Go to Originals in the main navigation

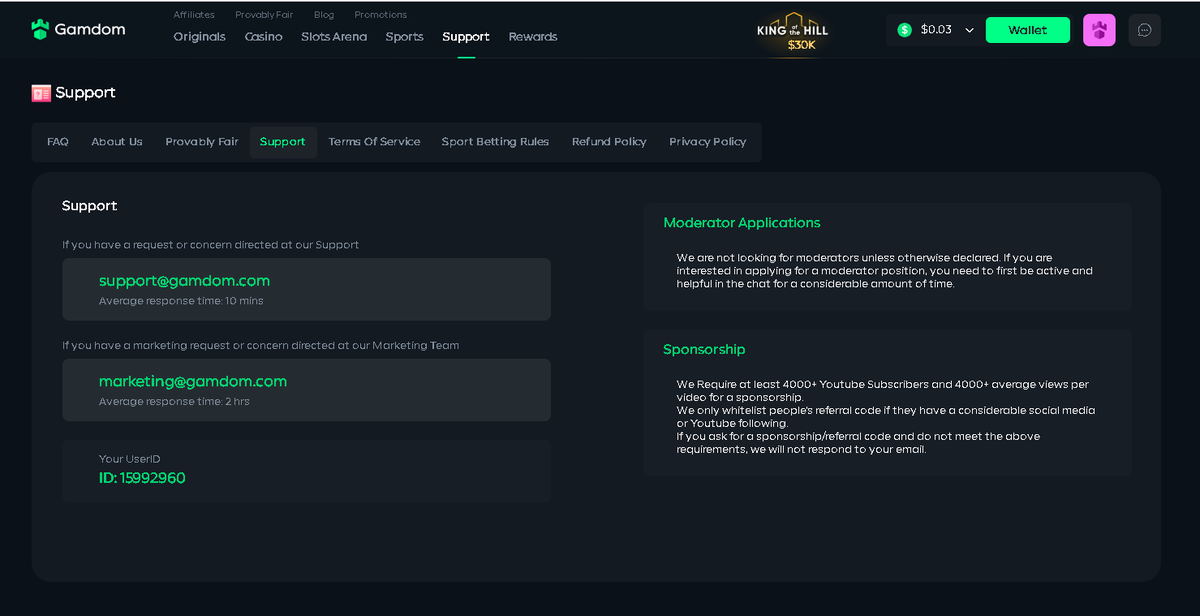(x=199, y=37)
